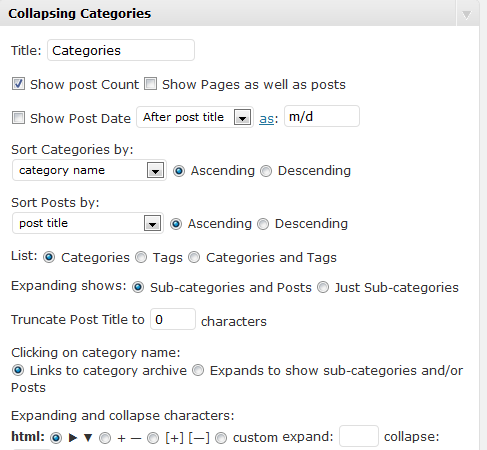
Task: Uncheck Show post Count checkbox
Action: 18,84
